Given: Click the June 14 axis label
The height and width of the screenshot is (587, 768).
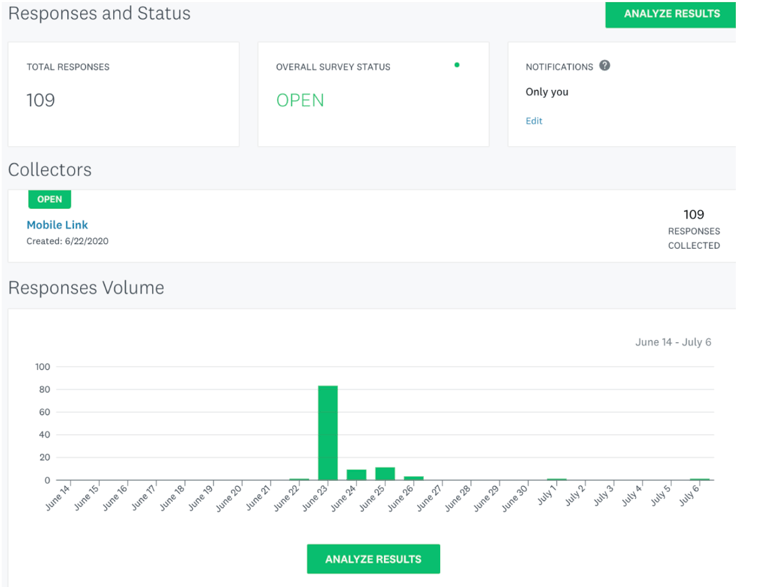Looking at the screenshot, I should (58, 497).
